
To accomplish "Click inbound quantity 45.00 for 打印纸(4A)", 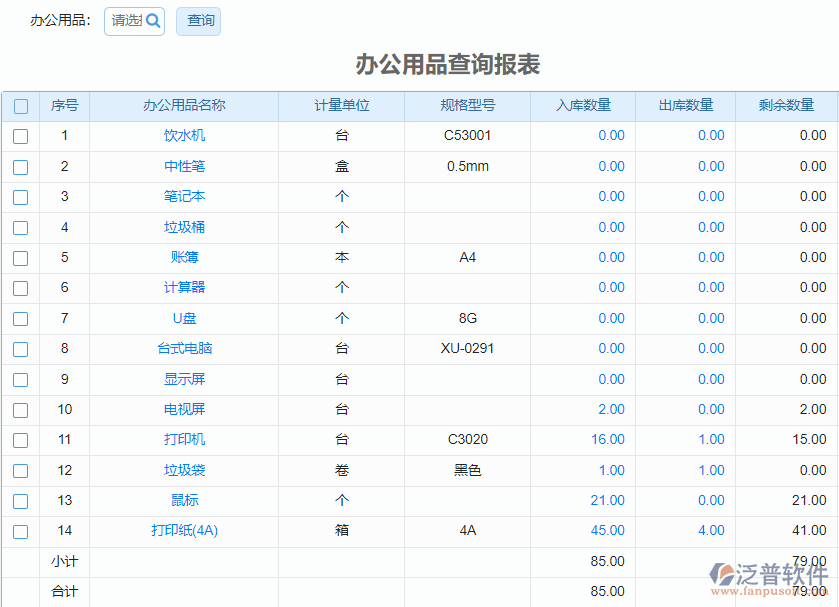I will (607, 531).
